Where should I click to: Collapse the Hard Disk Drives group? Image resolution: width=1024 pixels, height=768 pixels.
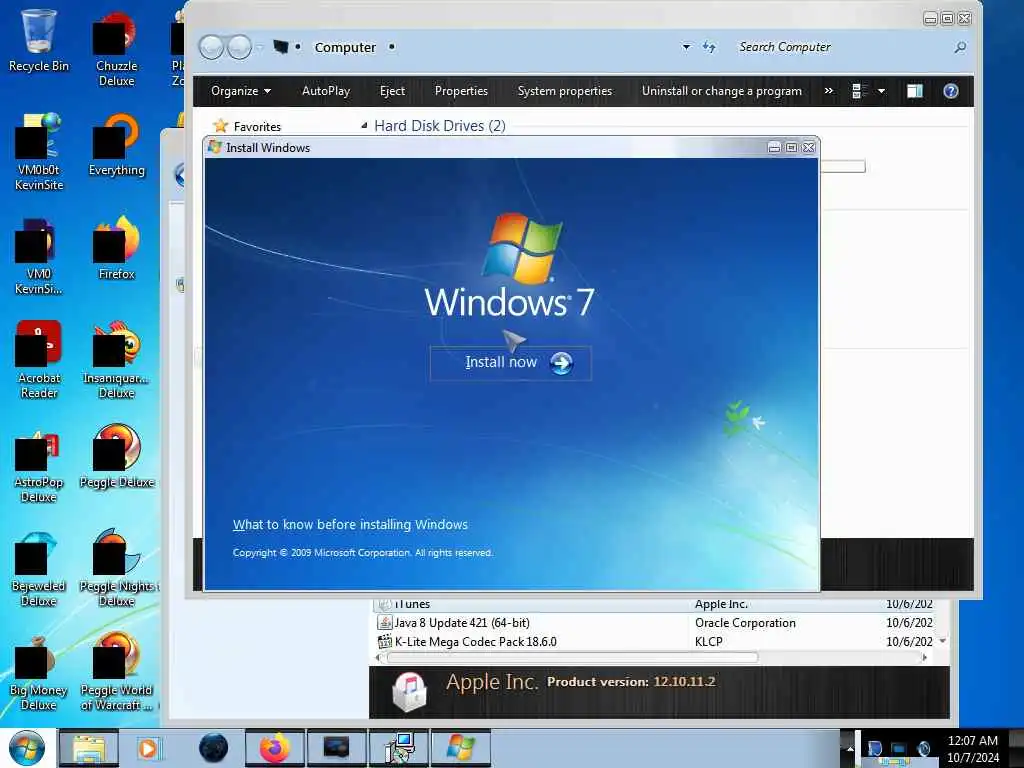click(364, 125)
